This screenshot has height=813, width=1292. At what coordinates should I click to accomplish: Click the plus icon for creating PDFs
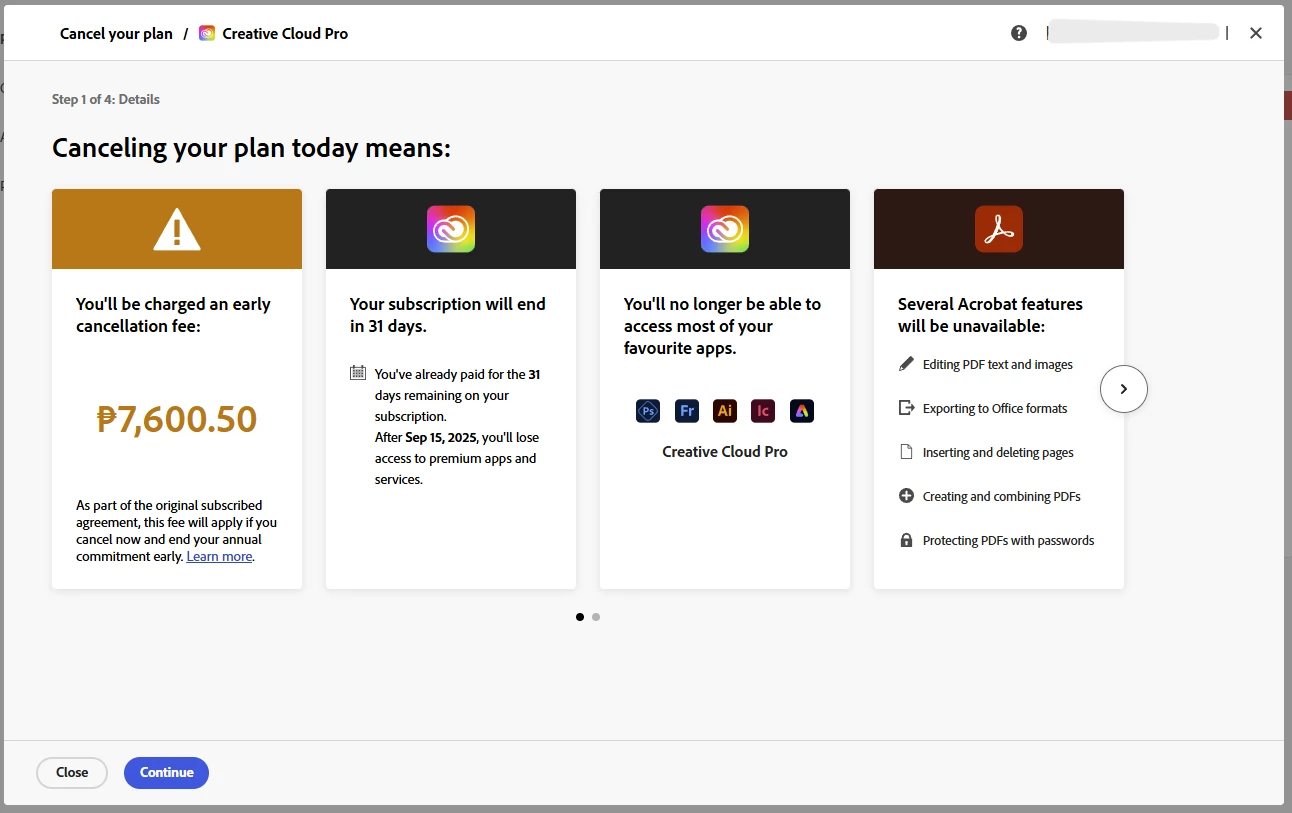pyautogui.click(x=906, y=496)
